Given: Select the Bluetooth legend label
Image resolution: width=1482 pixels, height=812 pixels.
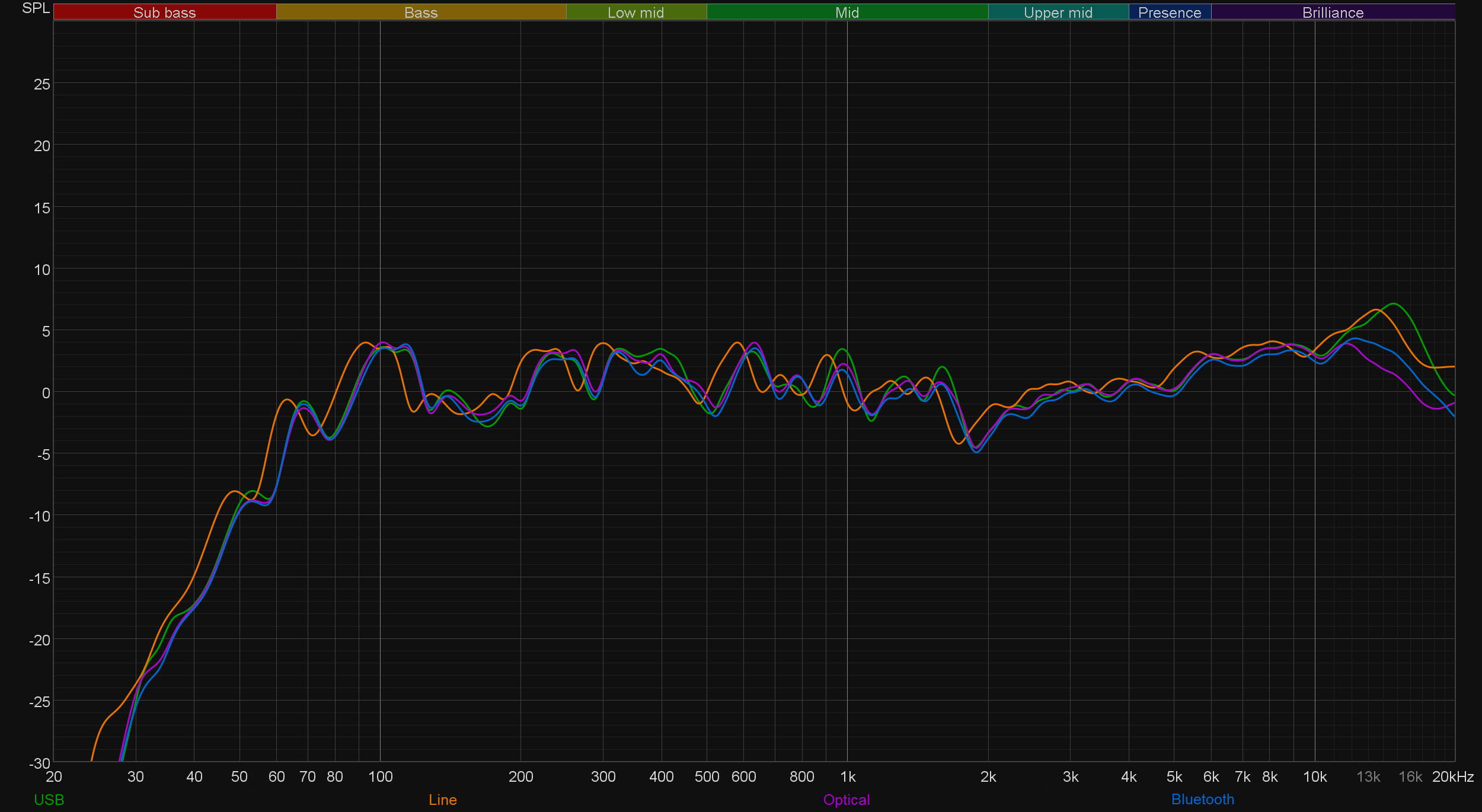Looking at the screenshot, I should (1202, 800).
